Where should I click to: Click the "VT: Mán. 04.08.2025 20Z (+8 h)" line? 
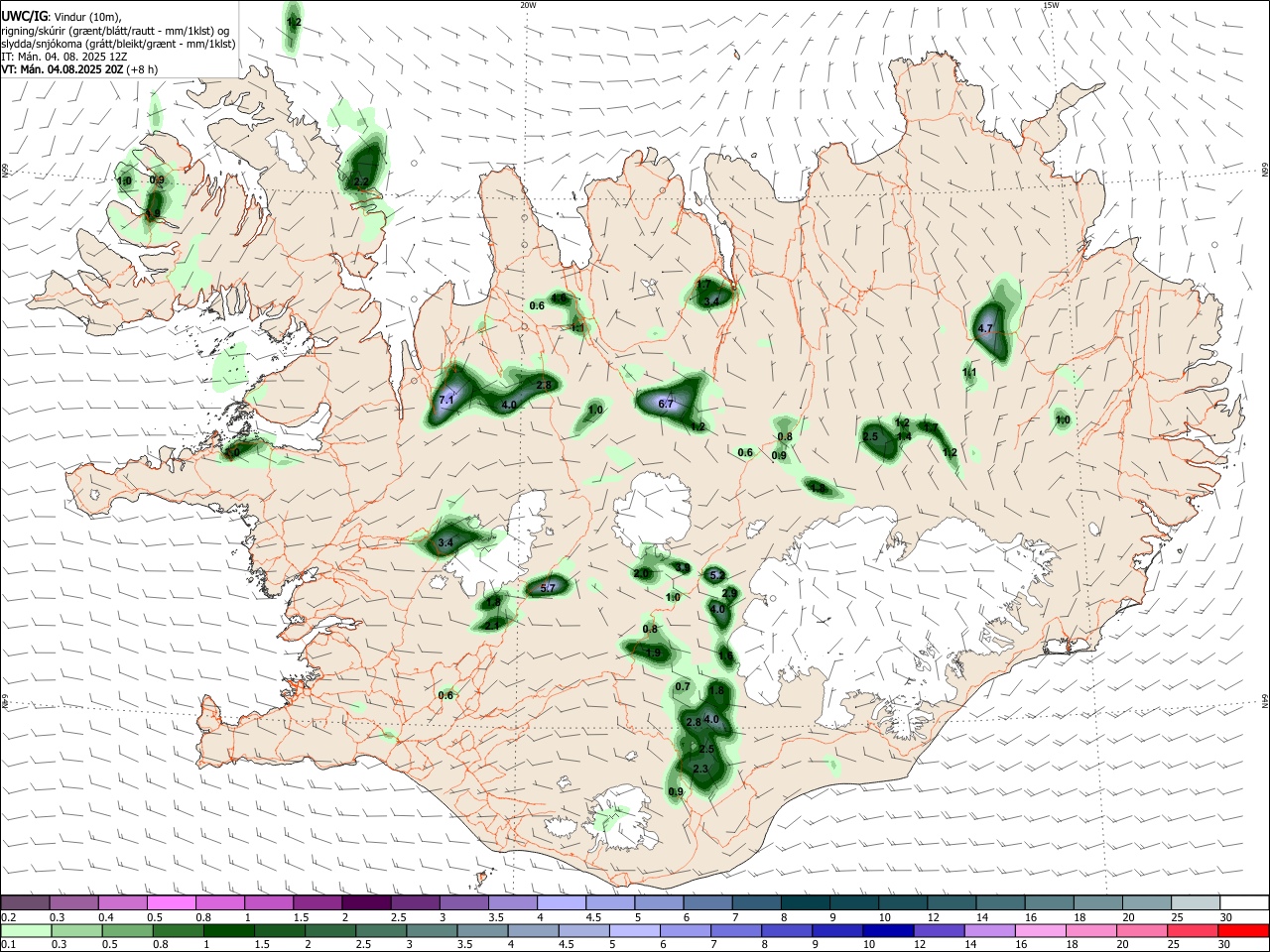pos(79,69)
